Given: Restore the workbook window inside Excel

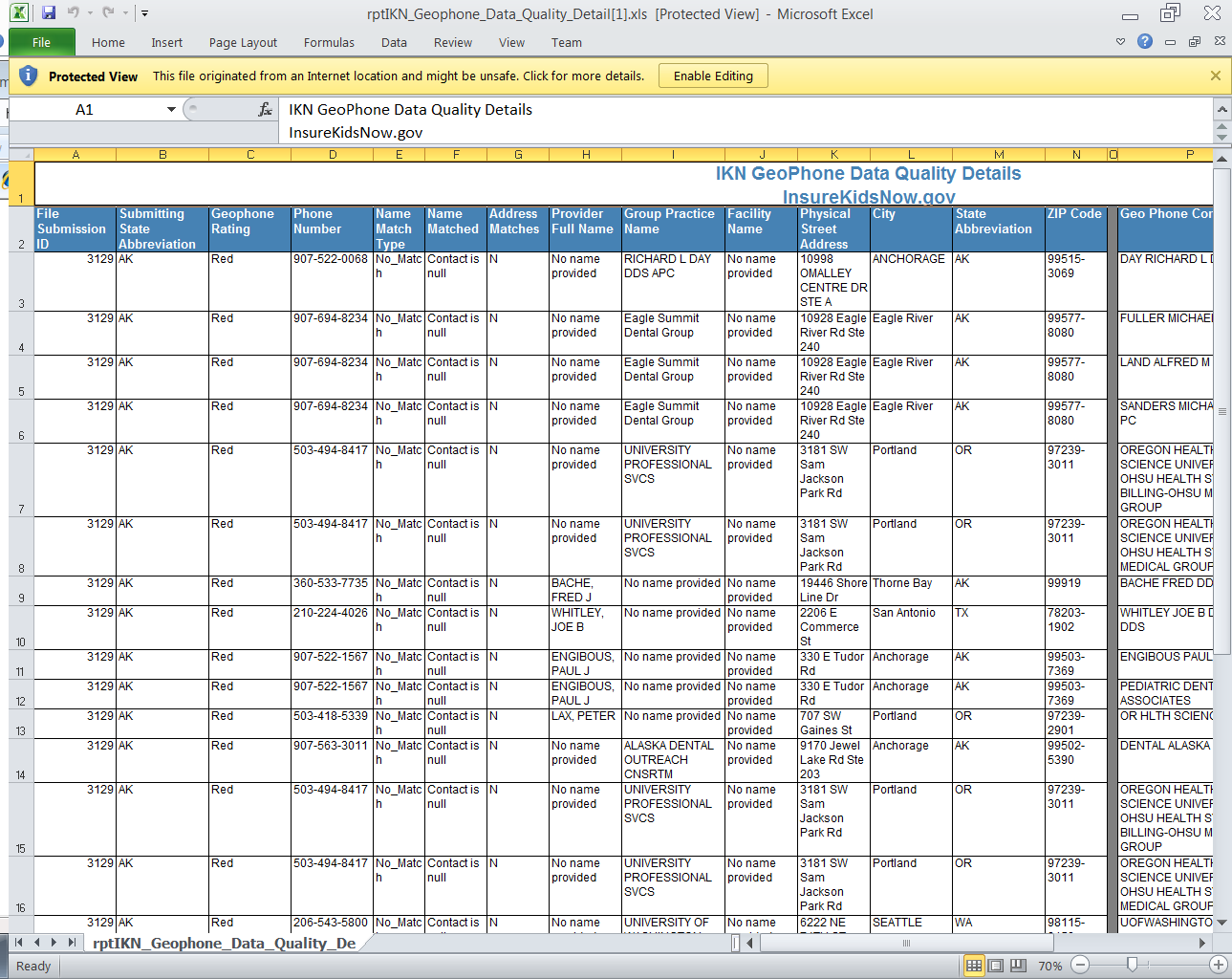Looking at the screenshot, I should 1195,42.
